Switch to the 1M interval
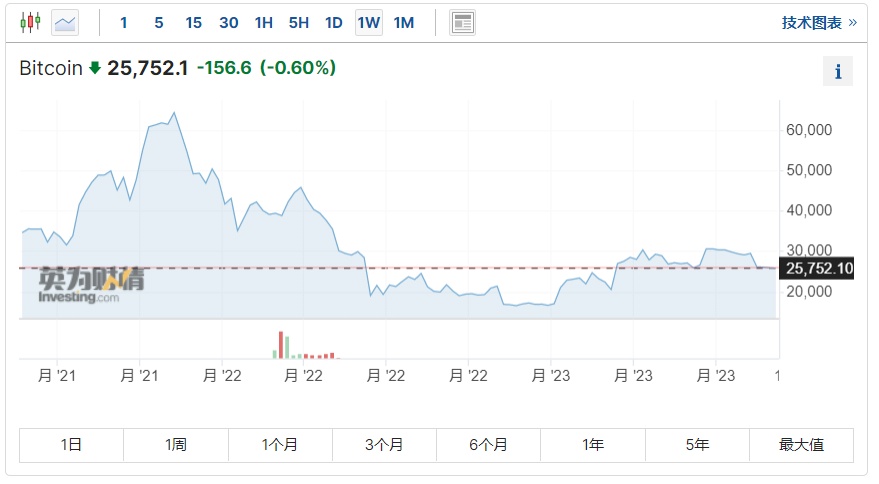879x484 pixels. click(x=404, y=22)
